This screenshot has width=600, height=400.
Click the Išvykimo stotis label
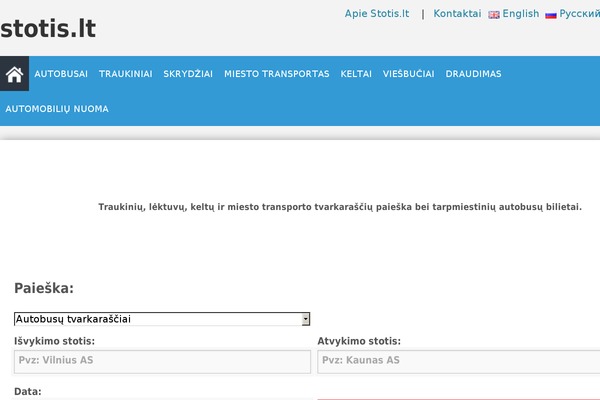tap(54, 341)
